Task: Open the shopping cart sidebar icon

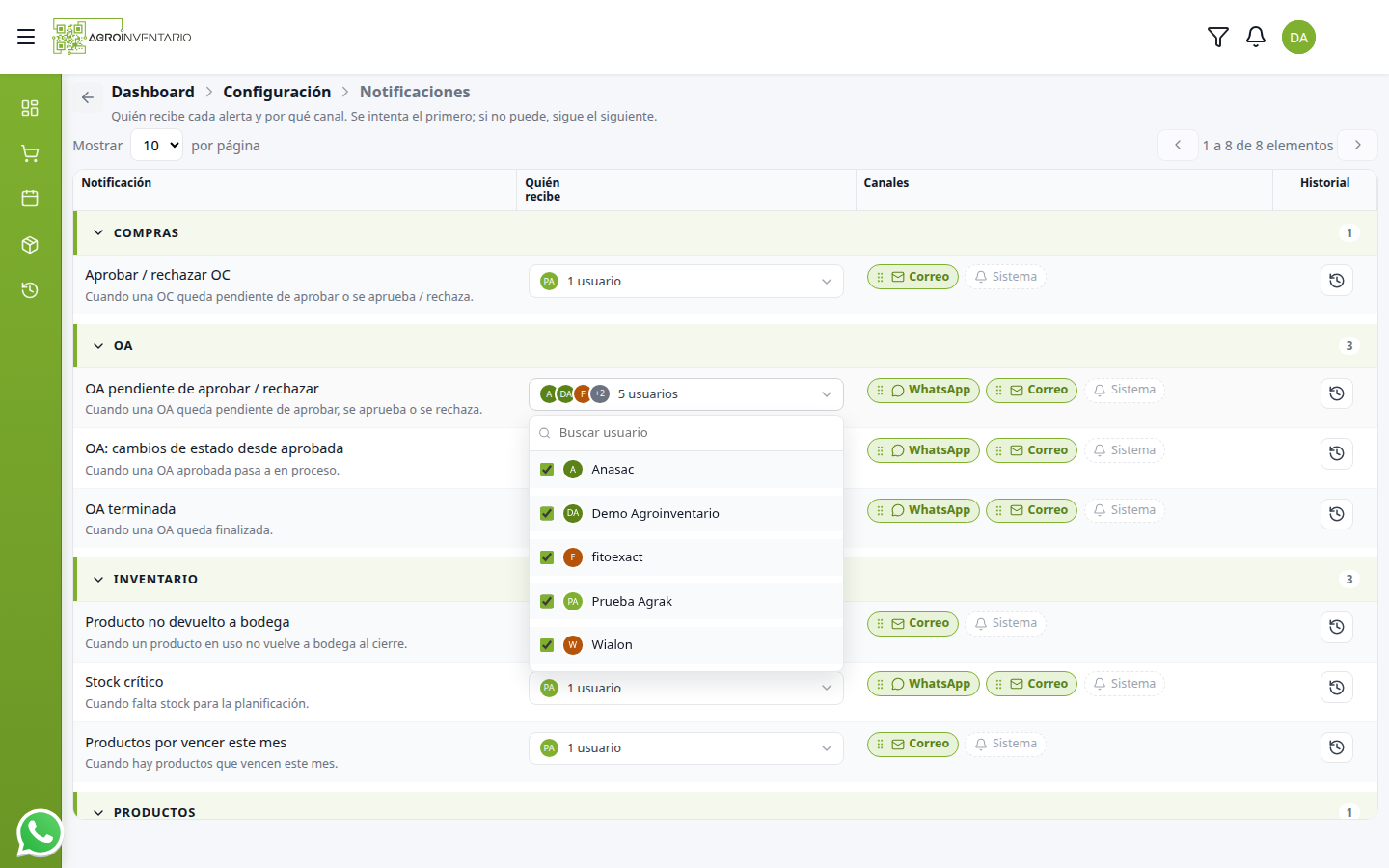Action: coord(30,153)
